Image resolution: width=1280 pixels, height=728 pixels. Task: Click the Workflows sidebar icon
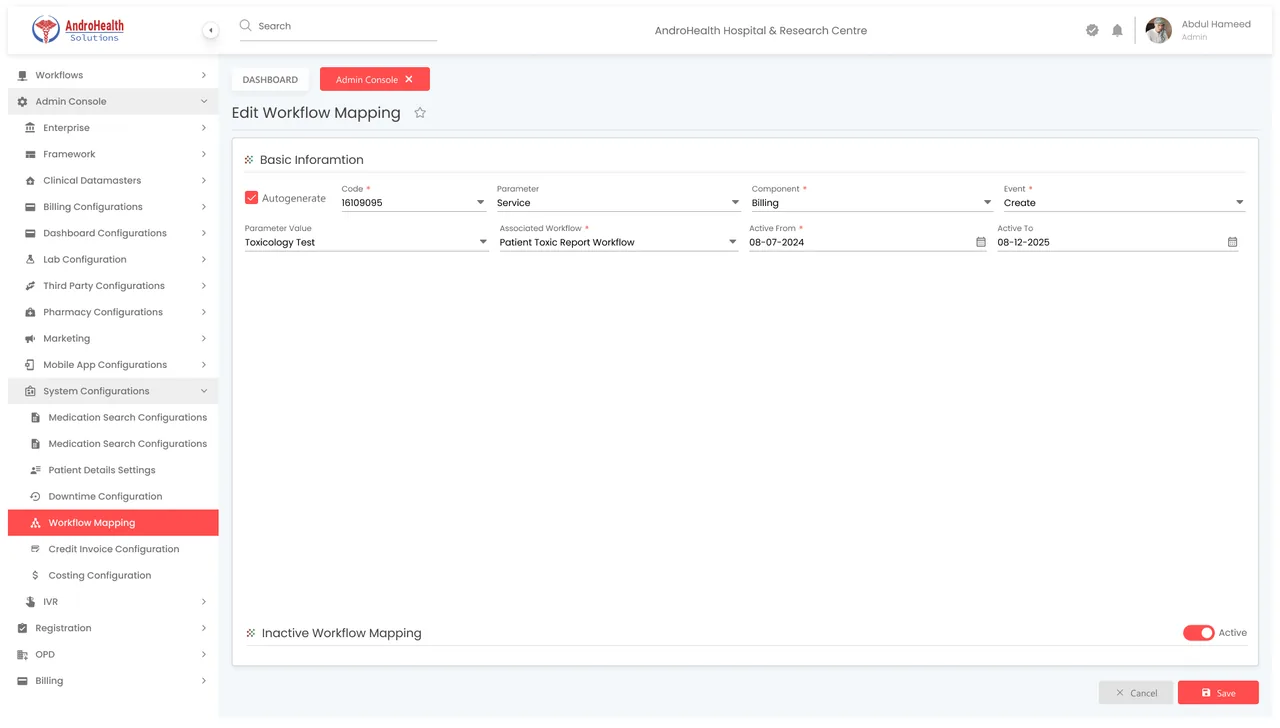pyautogui.click(x=22, y=75)
